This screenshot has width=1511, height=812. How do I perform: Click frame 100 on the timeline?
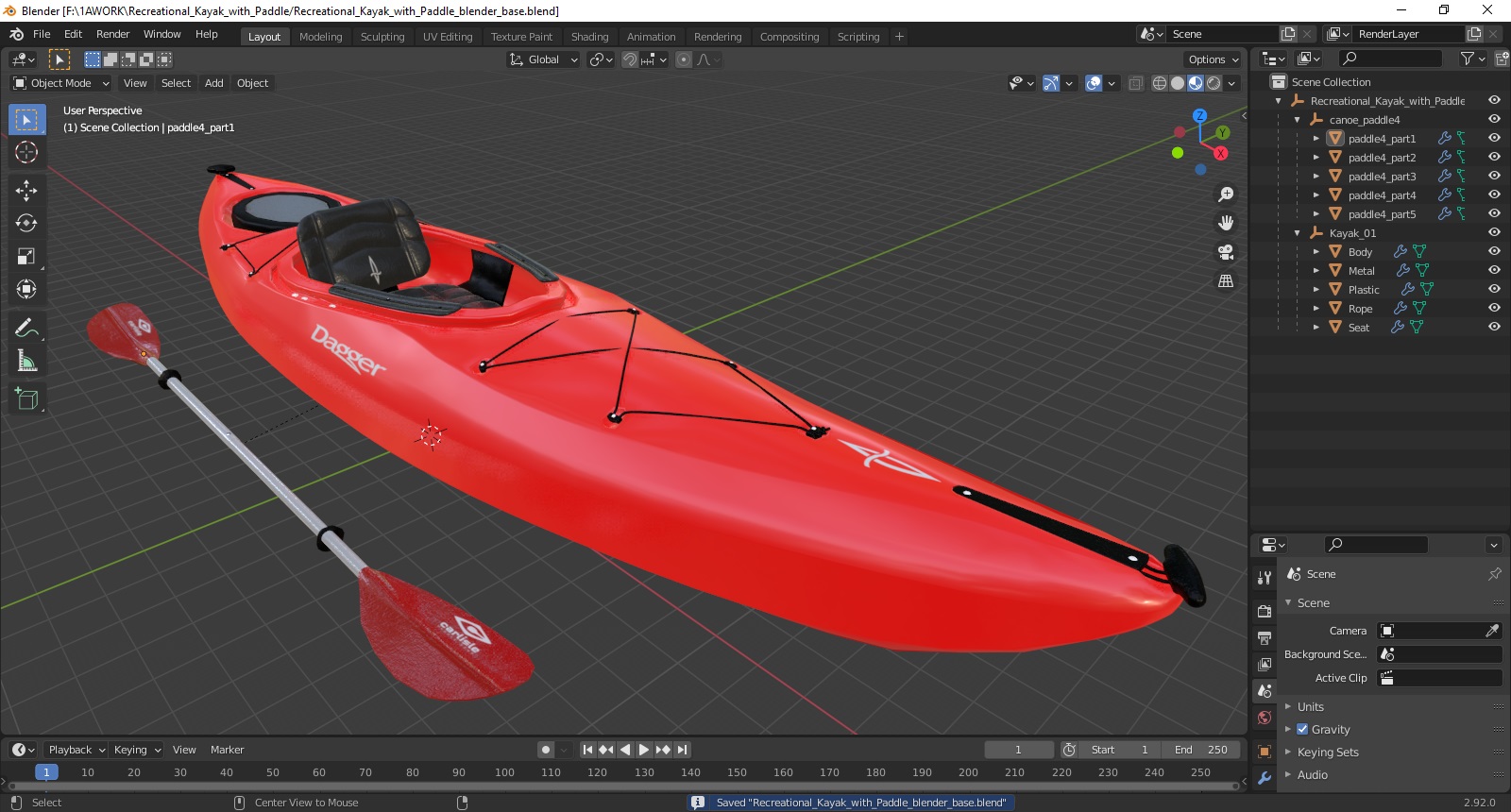(x=504, y=772)
